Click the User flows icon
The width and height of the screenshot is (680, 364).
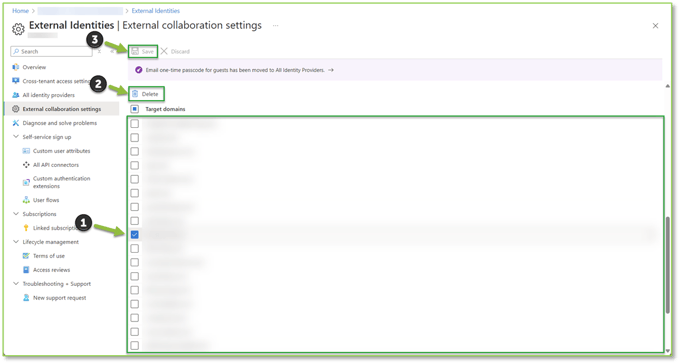coord(26,200)
